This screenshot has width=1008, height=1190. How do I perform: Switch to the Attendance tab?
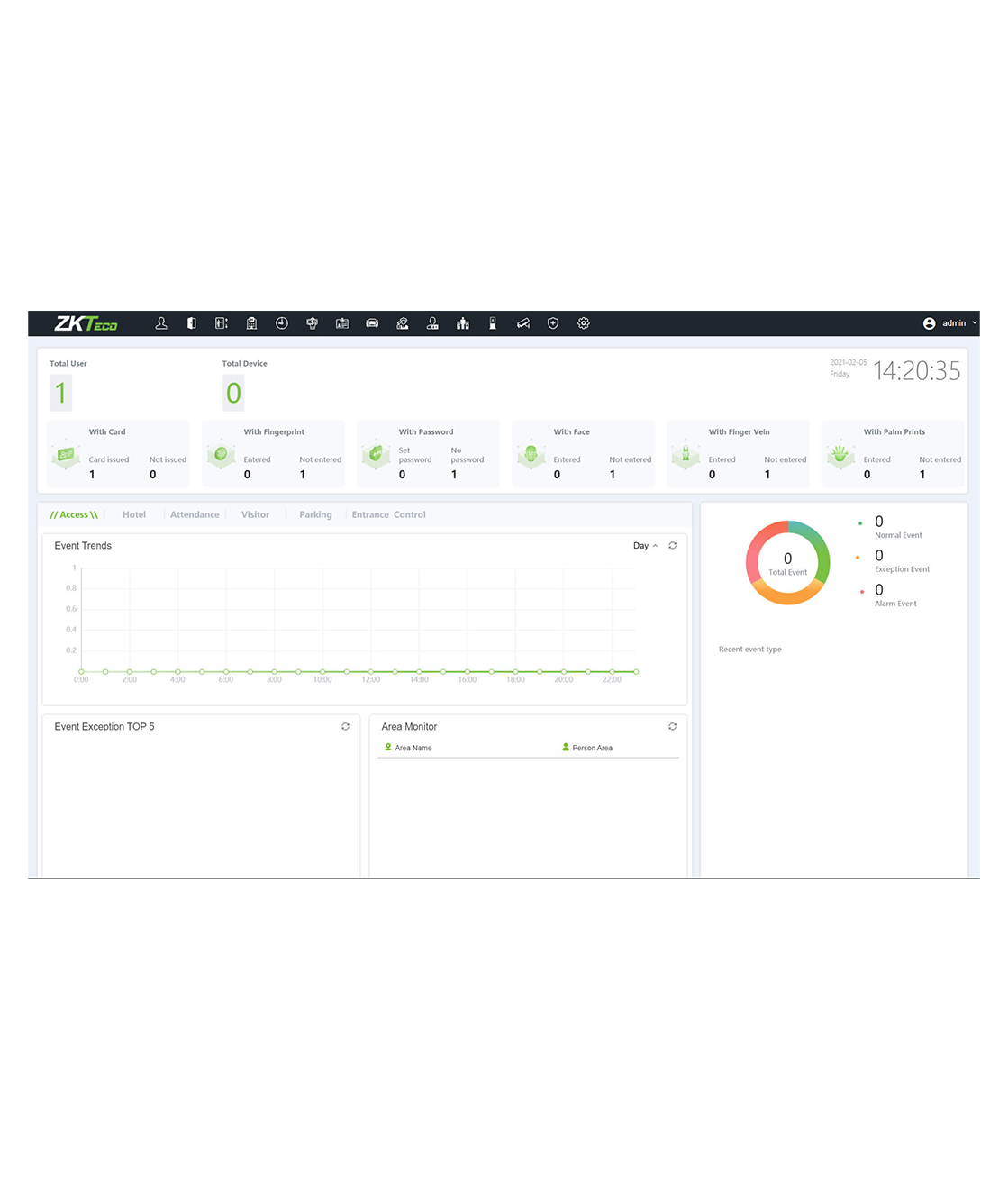click(195, 515)
